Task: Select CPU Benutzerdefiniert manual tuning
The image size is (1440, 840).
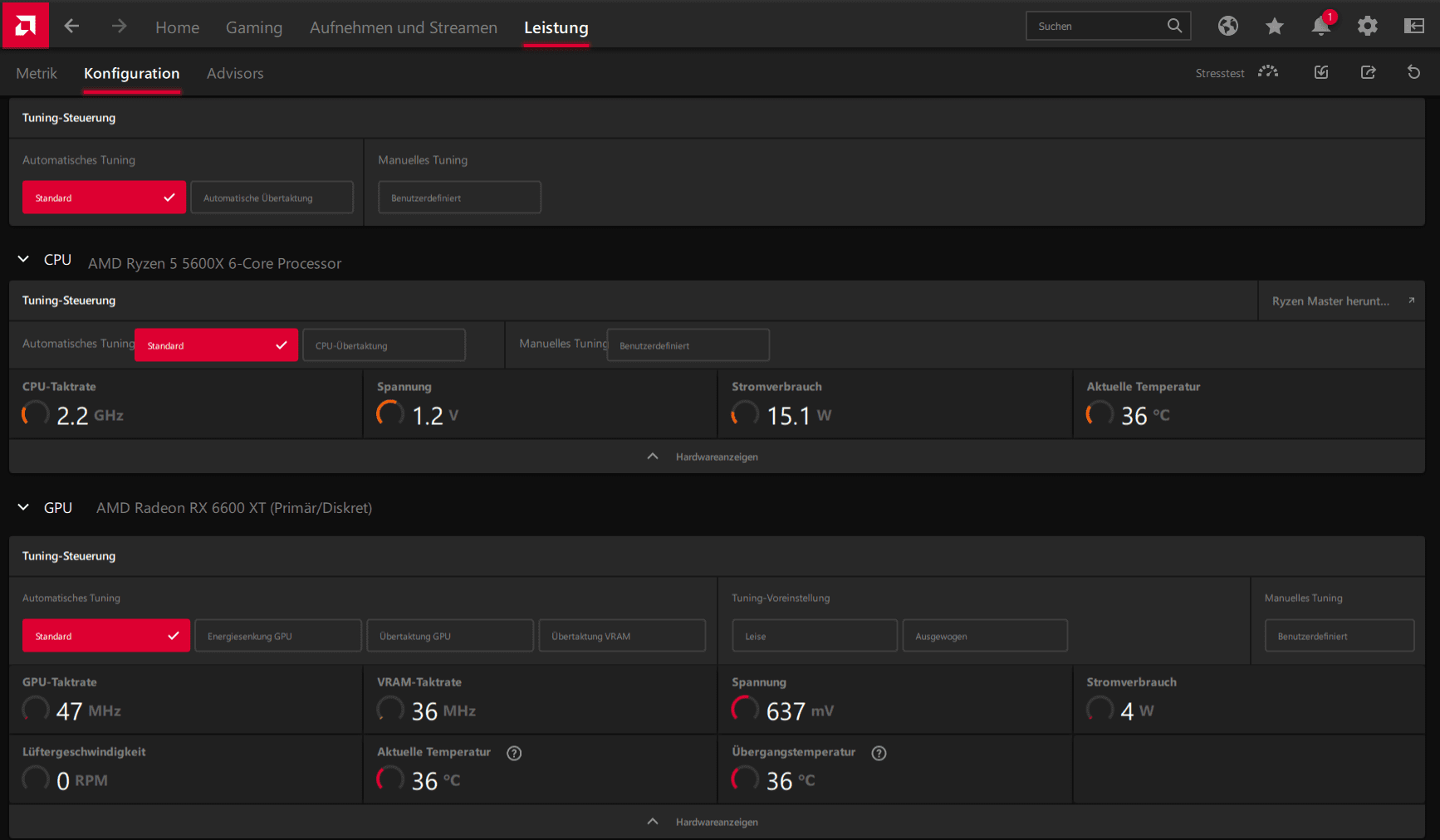Action: (688, 345)
